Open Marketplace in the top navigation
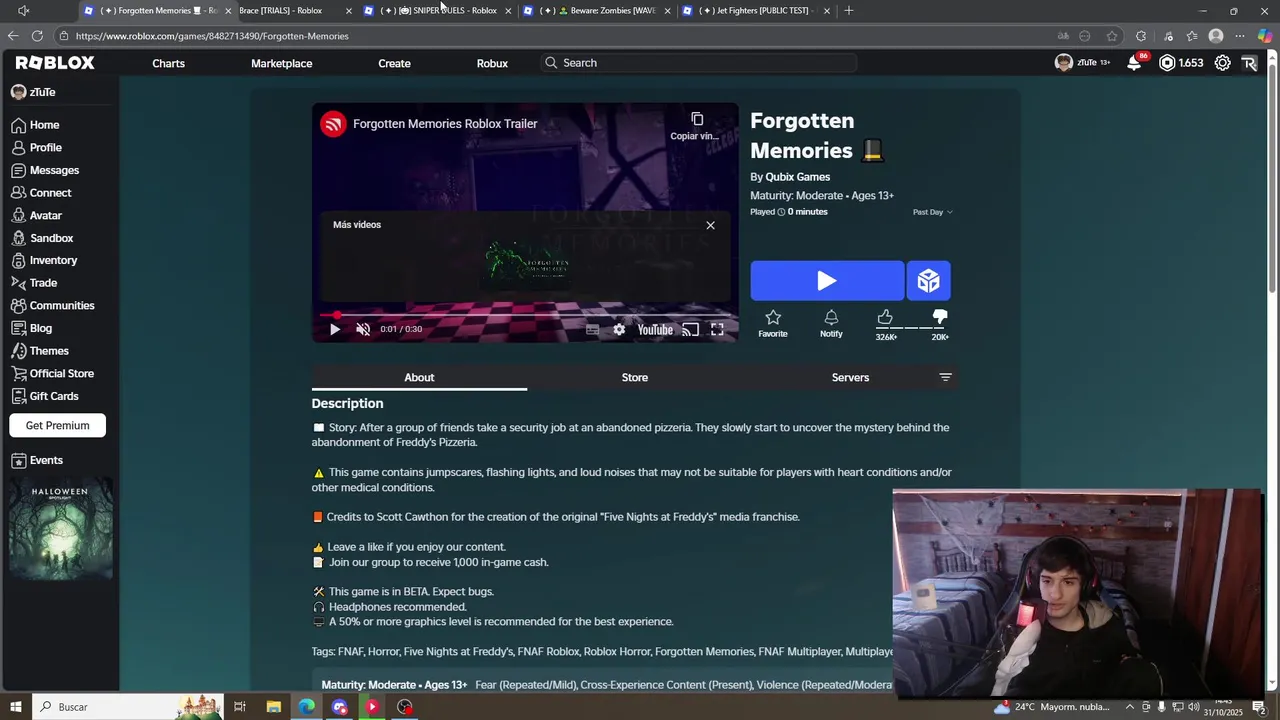The width and height of the screenshot is (1280, 720). click(x=282, y=63)
